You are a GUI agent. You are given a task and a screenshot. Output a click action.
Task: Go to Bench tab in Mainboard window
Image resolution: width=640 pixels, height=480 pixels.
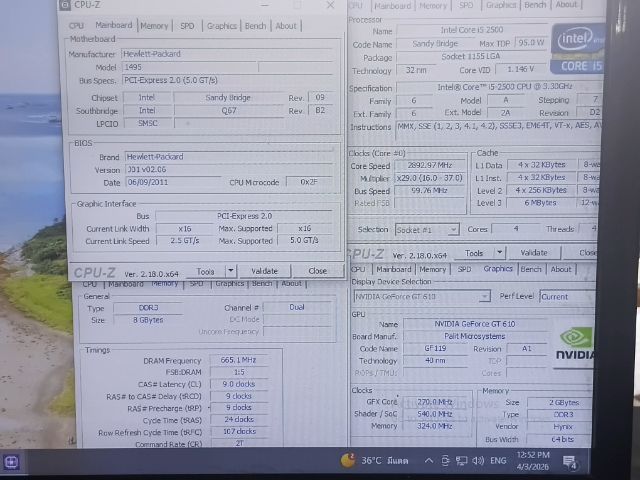click(x=256, y=26)
